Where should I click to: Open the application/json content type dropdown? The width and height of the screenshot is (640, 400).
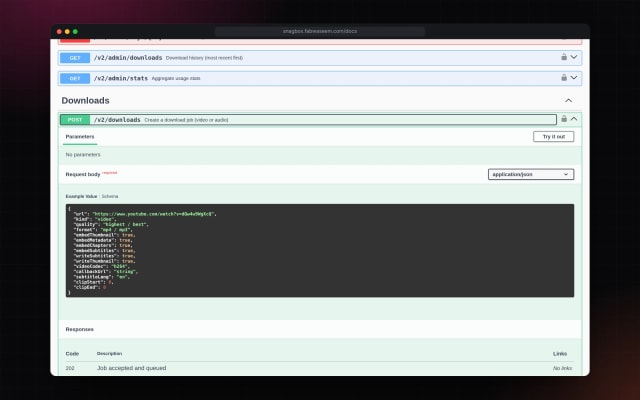[531, 174]
